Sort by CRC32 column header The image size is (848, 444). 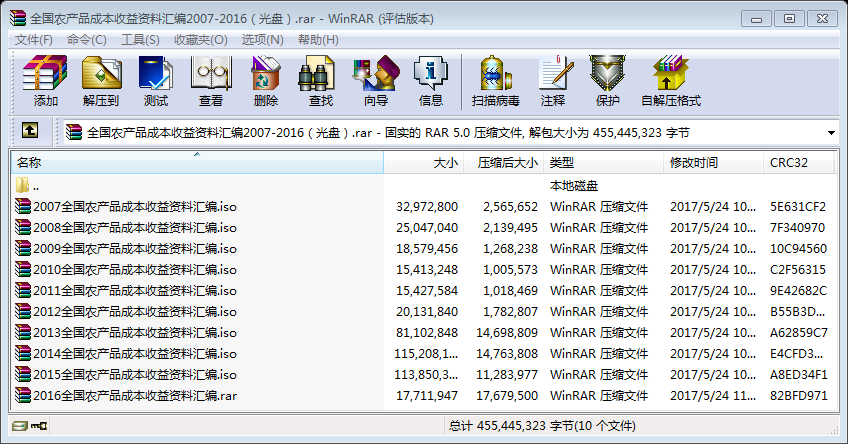point(798,162)
